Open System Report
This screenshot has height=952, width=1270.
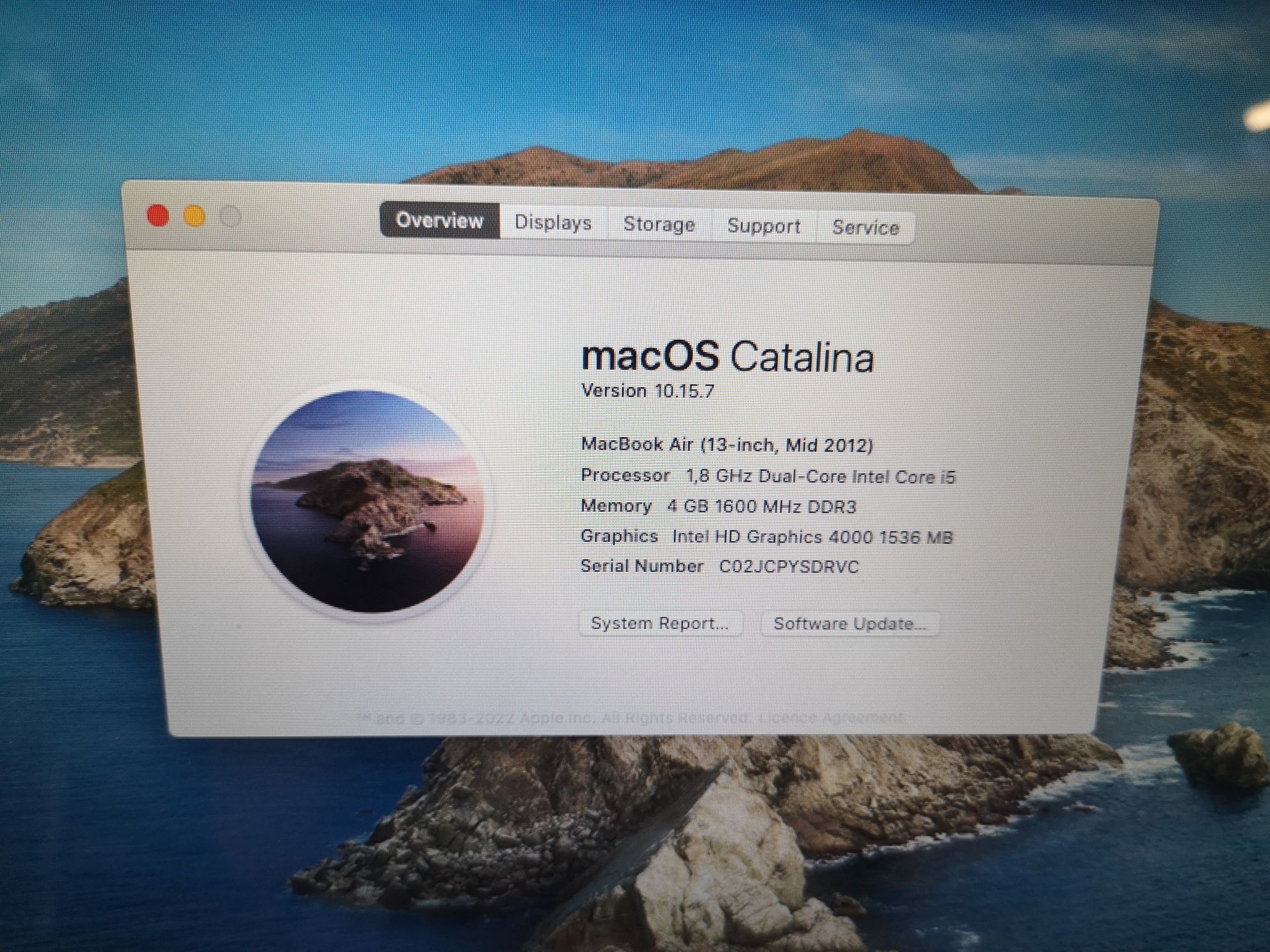pyautogui.click(x=660, y=623)
